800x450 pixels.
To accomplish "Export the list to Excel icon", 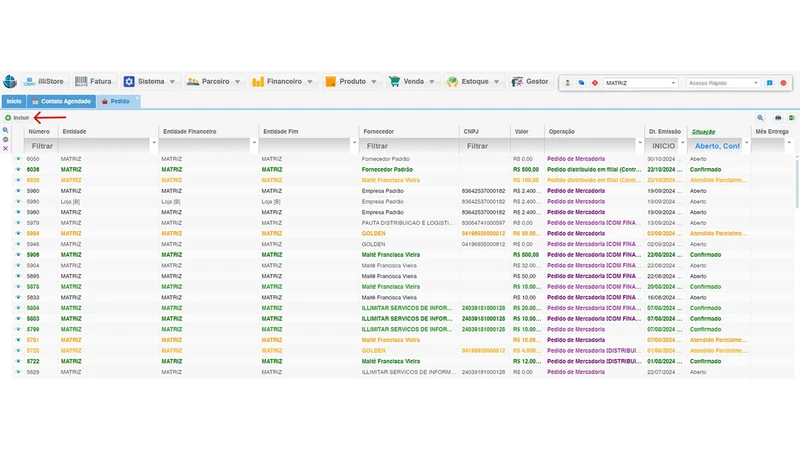I will (792, 118).
